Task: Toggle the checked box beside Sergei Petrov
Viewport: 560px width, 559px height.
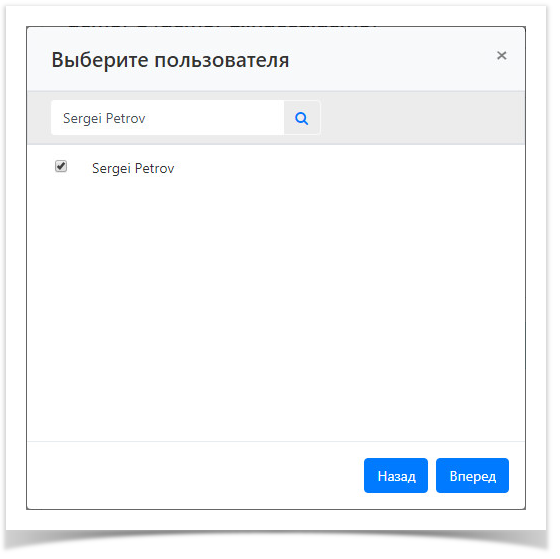Action: tap(61, 168)
